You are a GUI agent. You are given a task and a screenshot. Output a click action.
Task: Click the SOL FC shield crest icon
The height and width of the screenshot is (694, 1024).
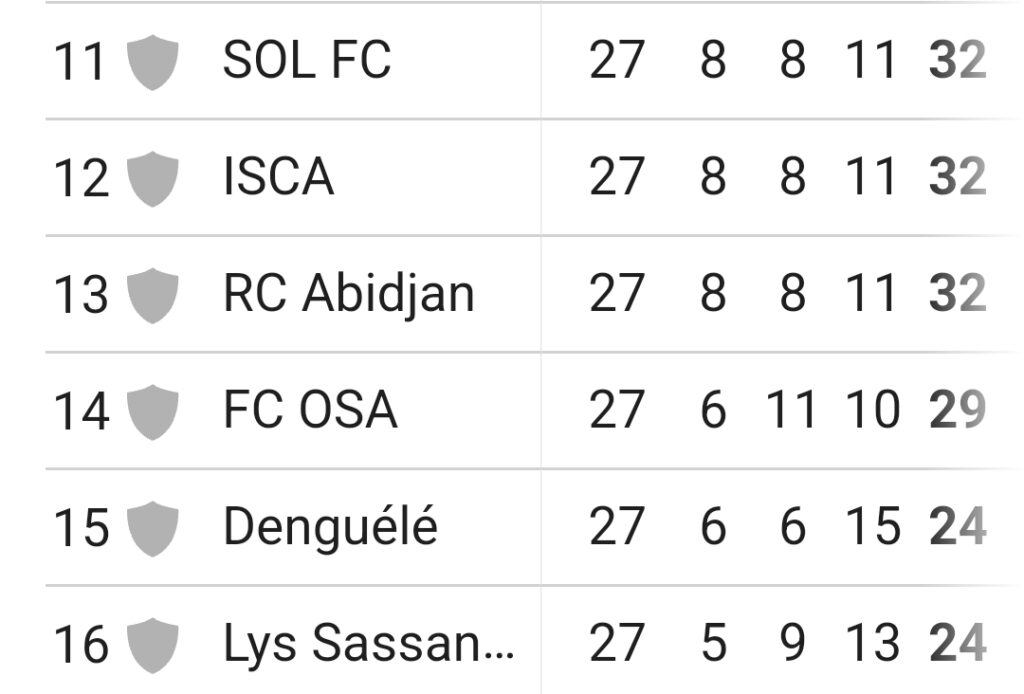click(152, 62)
